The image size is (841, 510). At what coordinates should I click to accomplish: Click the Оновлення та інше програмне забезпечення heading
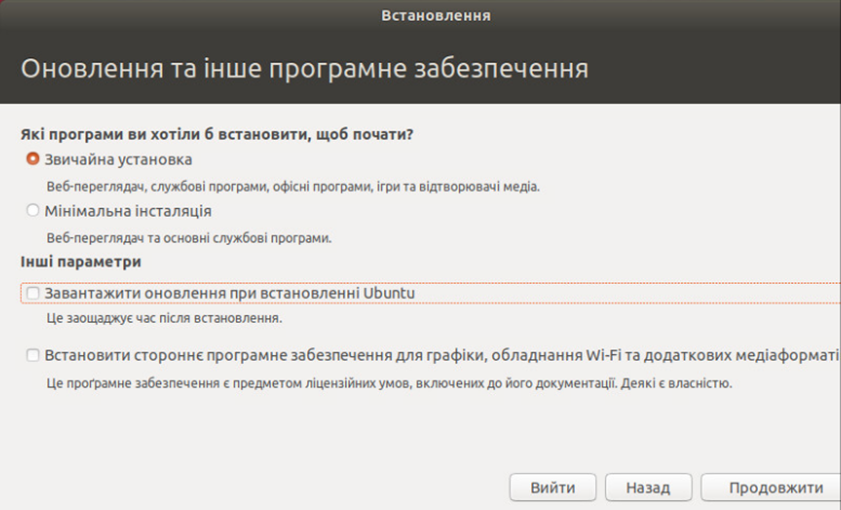click(x=304, y=69)
